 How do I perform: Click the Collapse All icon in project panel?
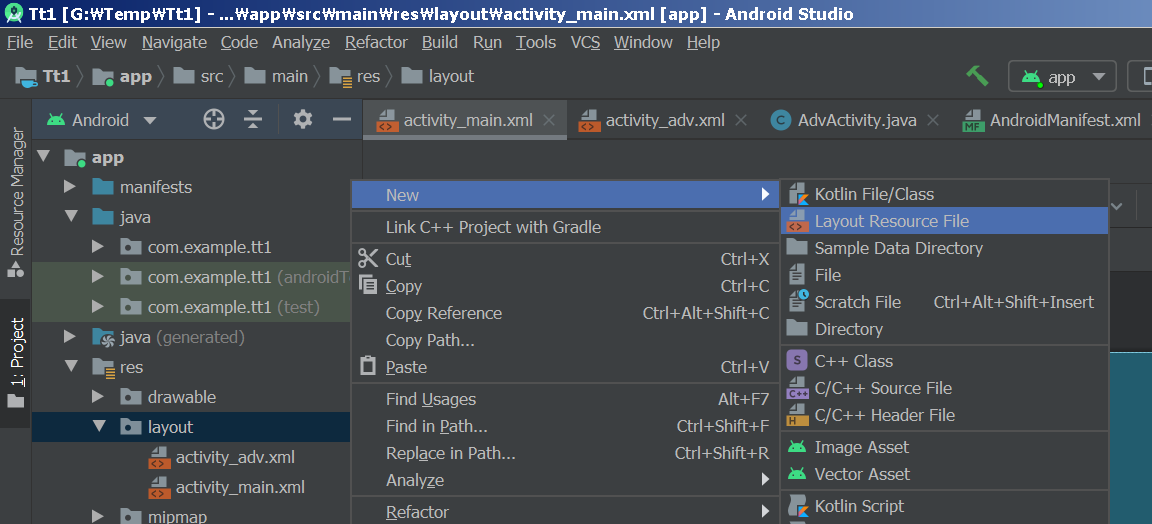(253, 120)
